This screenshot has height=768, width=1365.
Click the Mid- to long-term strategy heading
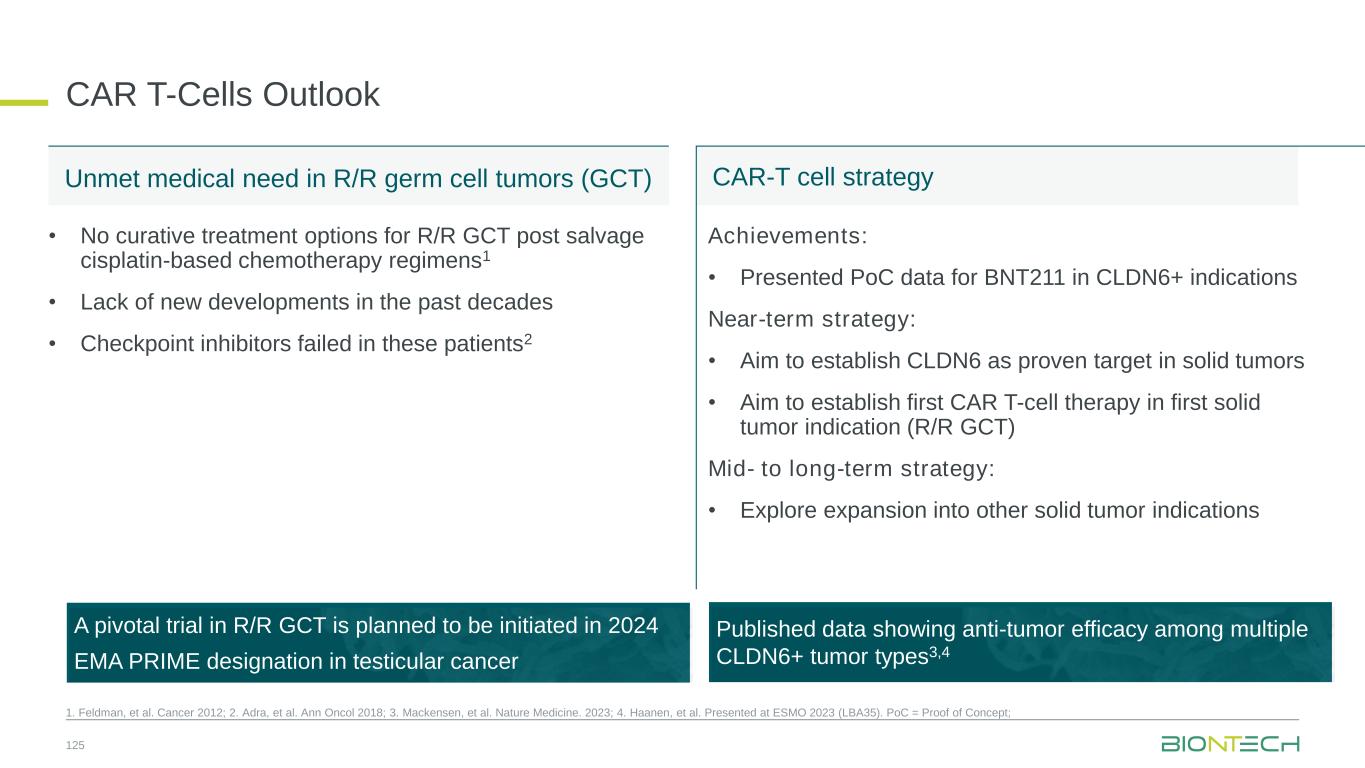[x=852, y=468]
